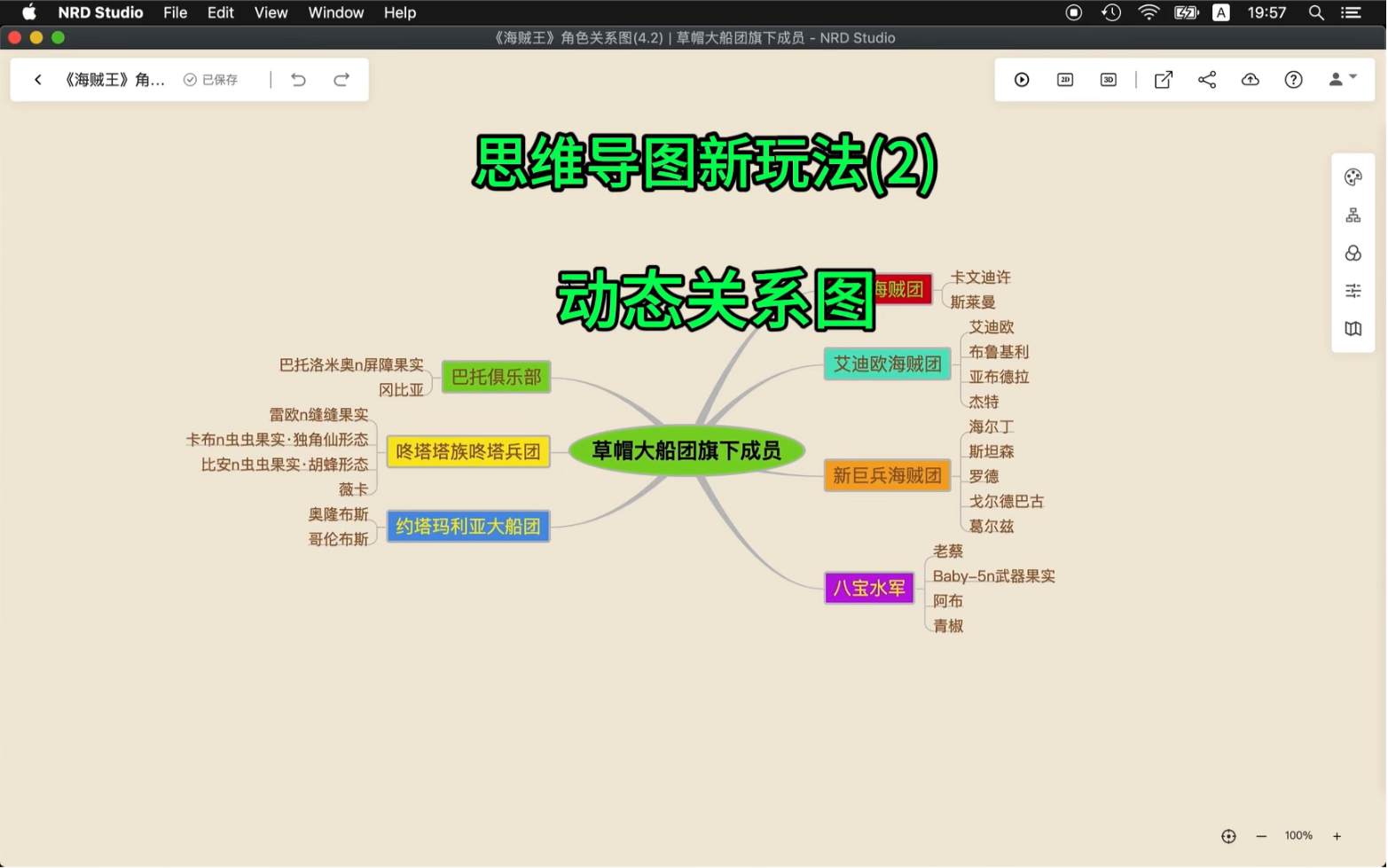The width and height of the screenshot is (1388, 868).
Task: Switch to 3D view mode
Action: click(1110, 80)
